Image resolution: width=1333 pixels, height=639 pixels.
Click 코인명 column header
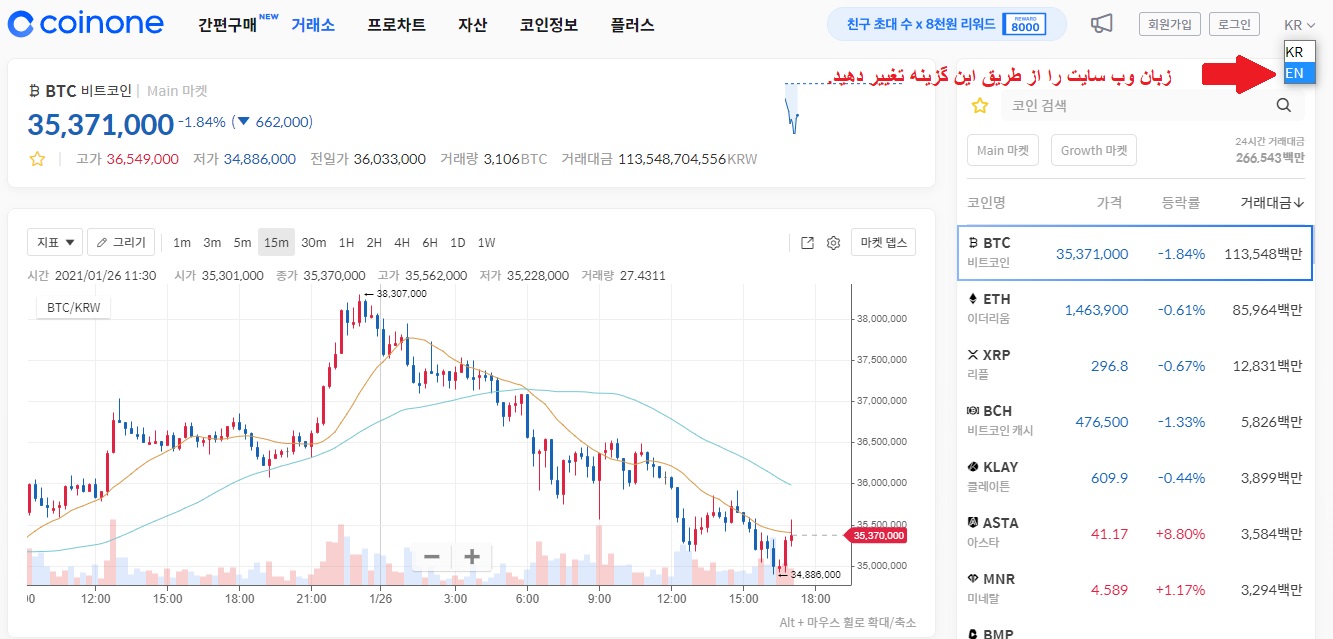986,203
